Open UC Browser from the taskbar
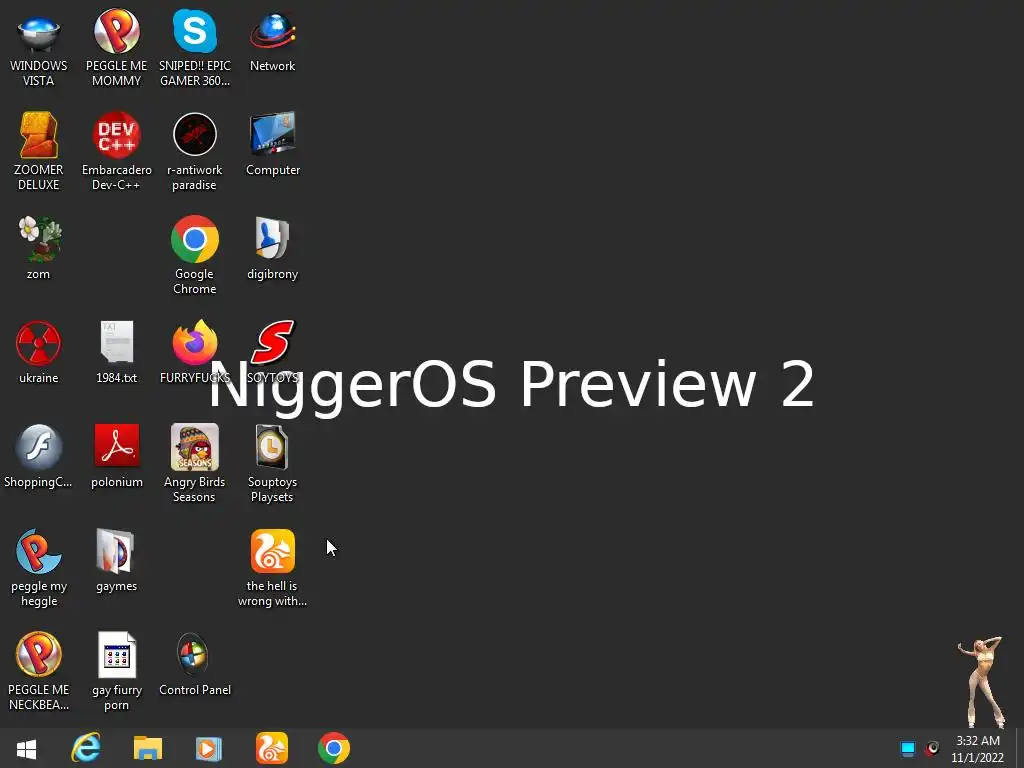The image size is (1024, 768). (272, 748)
